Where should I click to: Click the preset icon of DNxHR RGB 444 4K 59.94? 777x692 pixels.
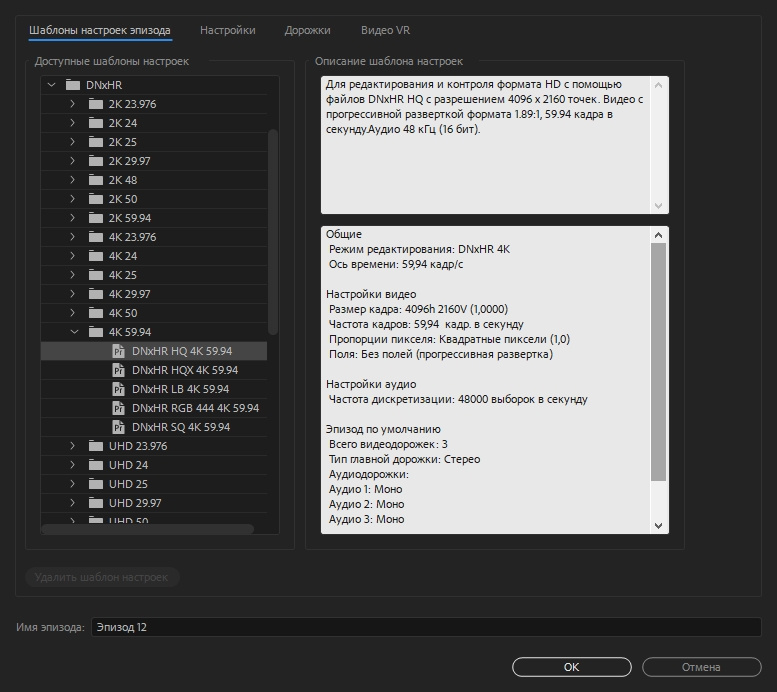tap(118, 408)
